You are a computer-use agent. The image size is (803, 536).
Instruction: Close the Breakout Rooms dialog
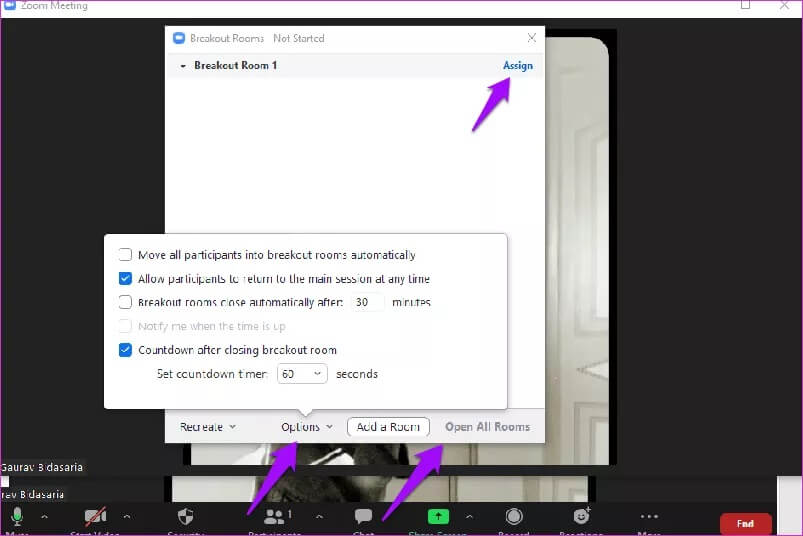(532, 38)
